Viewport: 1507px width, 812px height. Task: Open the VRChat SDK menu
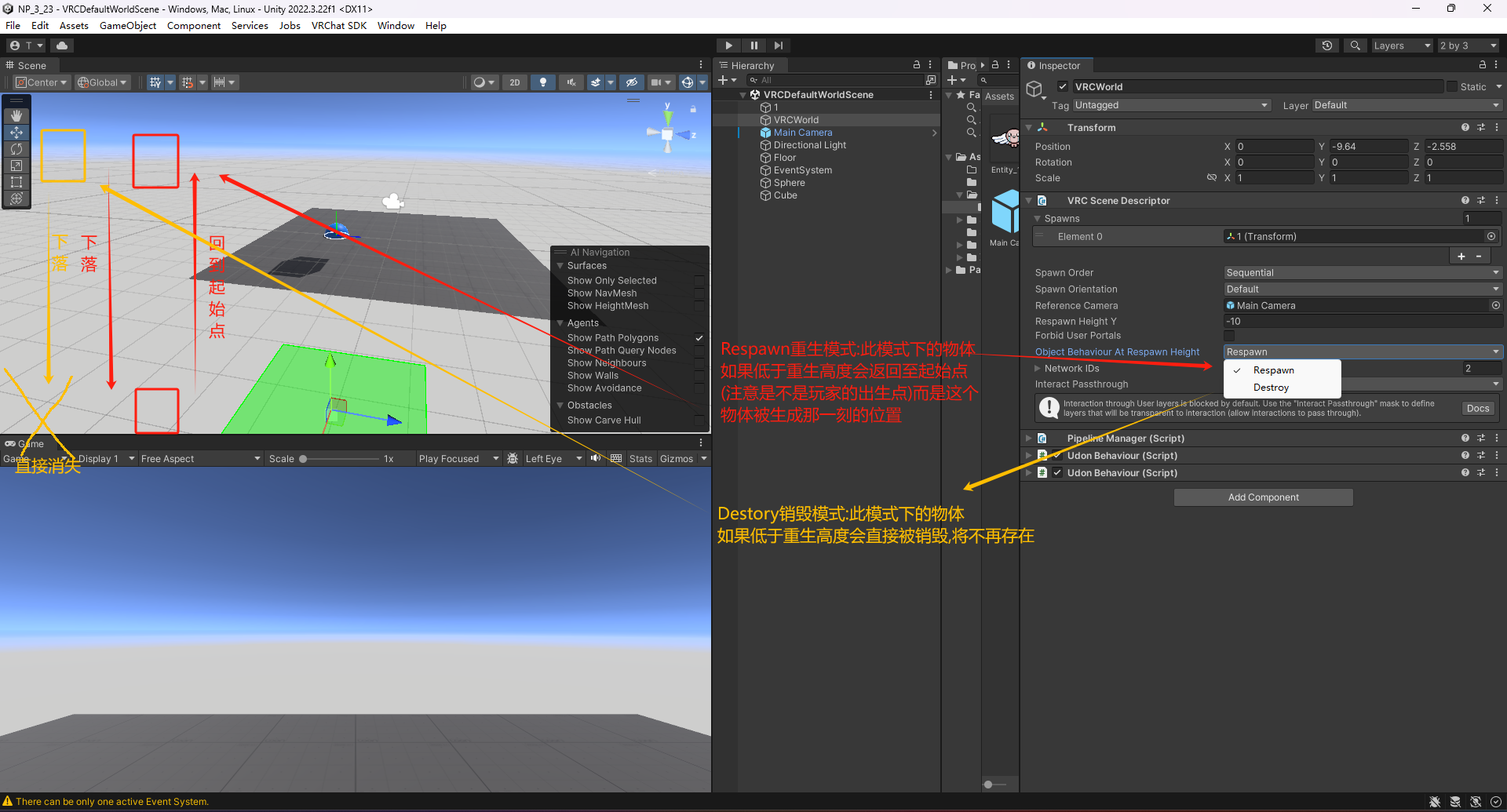(x=339, y=25)
